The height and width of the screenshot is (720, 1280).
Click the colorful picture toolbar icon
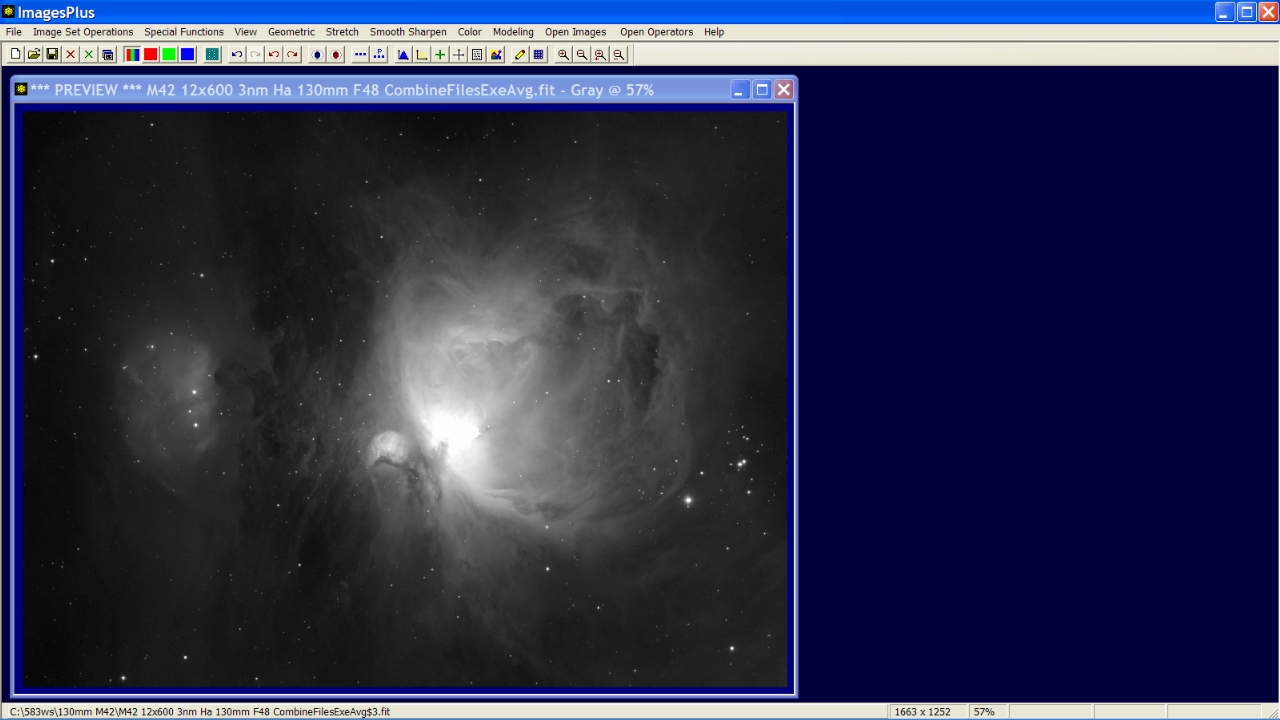click(496, 54)
